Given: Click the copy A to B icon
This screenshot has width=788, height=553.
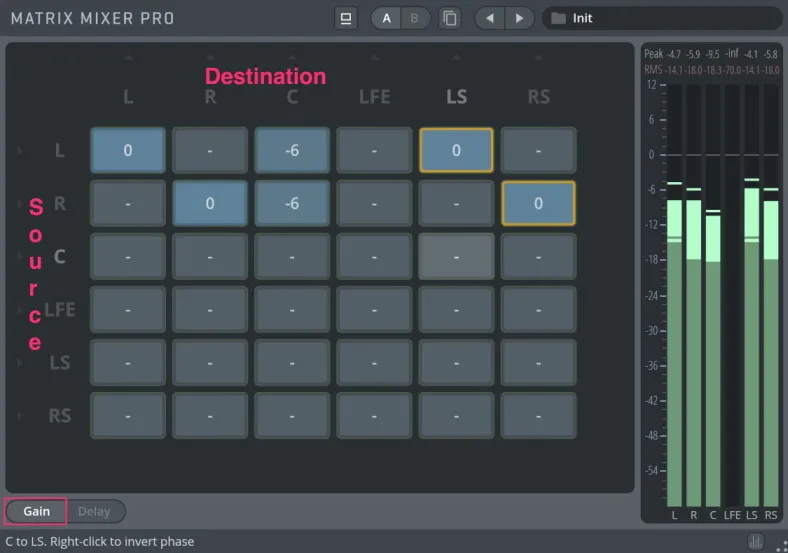Looking at the screenshot, I should coord(450,18).
